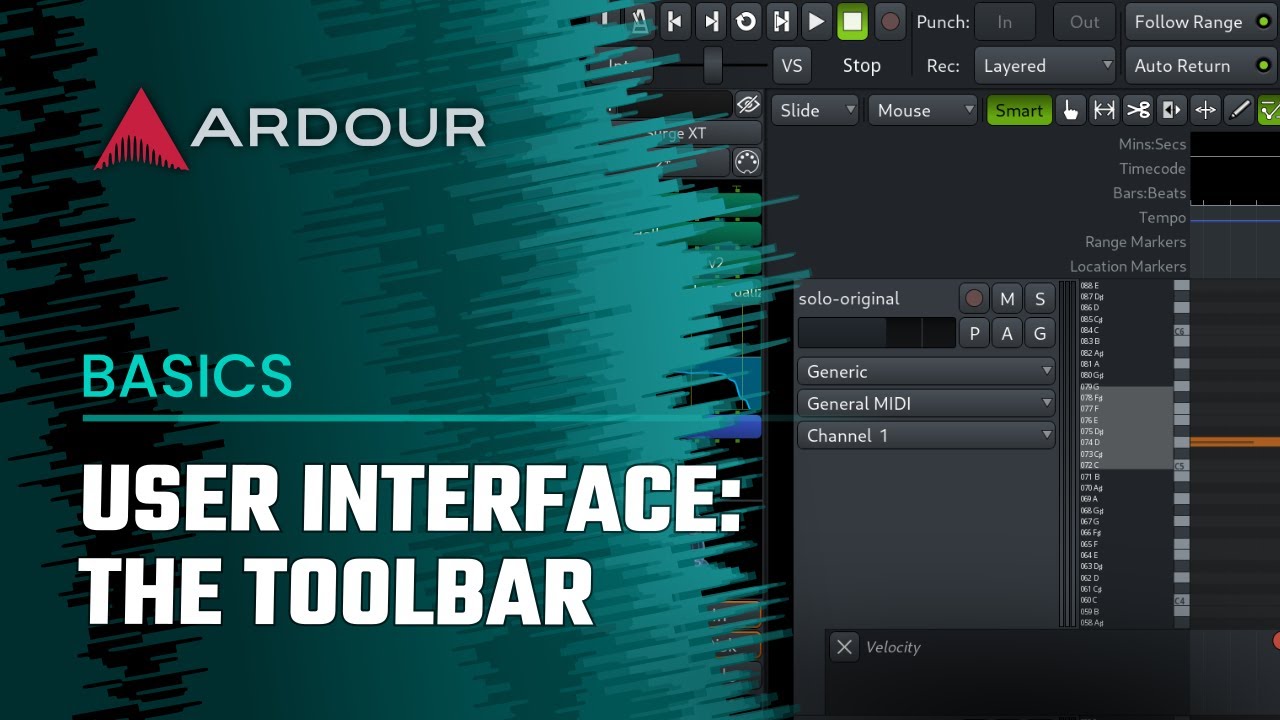This screenshot has height=720, width=1280.
Task: Open the Layered record mode dropdown
Action: [x=1045, y=66]
